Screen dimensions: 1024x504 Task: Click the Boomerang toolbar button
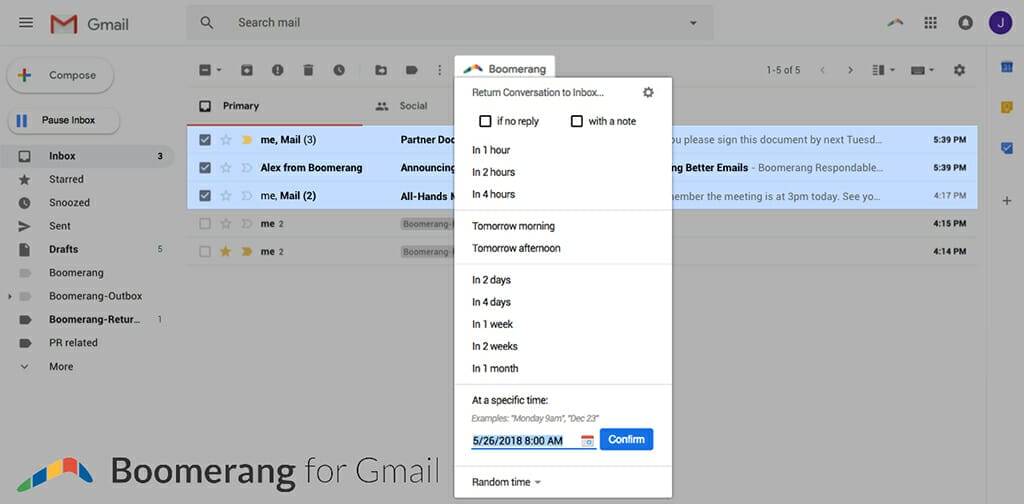(x=505, y=69)
